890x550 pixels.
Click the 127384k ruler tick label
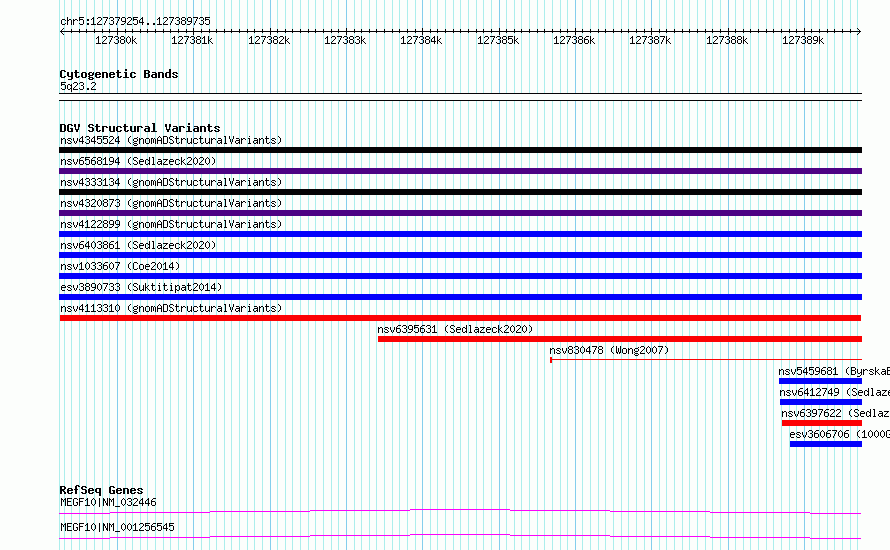[421, 40]
